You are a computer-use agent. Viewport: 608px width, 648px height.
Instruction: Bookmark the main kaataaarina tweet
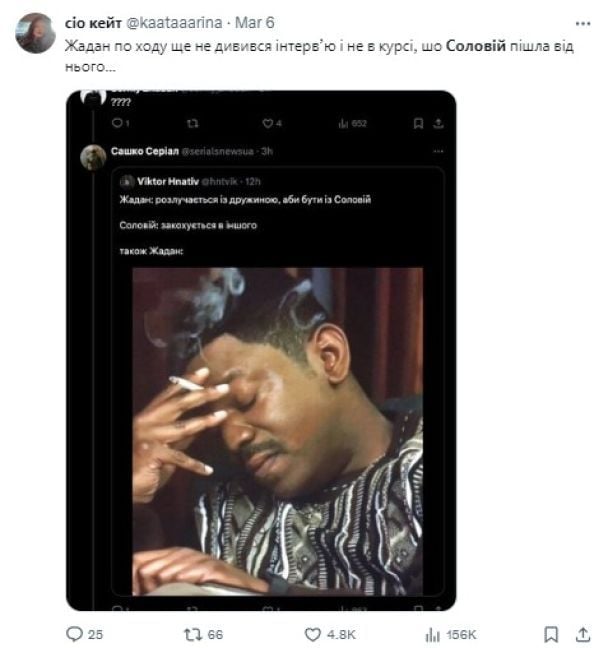(x=550, y=634)
